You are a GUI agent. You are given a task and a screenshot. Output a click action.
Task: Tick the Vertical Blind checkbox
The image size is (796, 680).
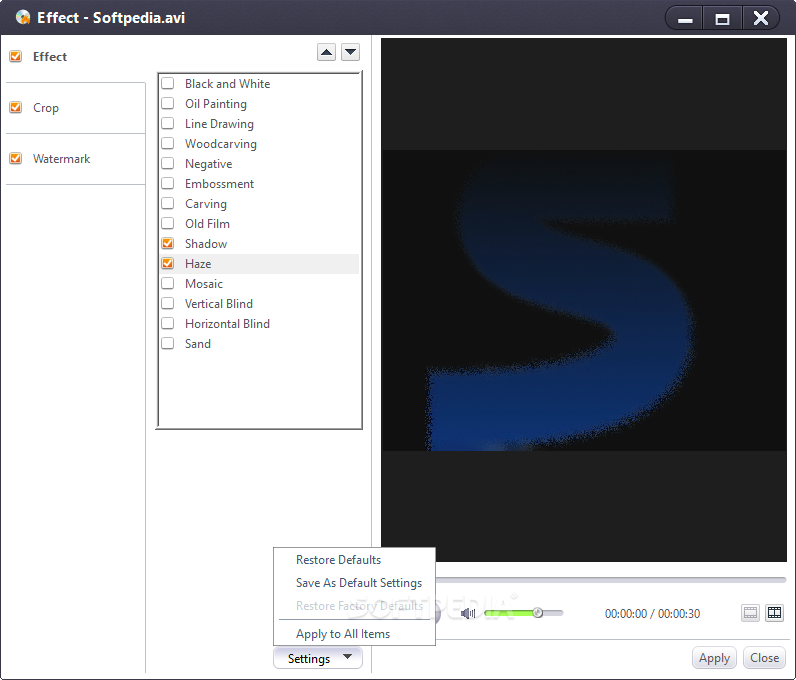tap(168, 304)
